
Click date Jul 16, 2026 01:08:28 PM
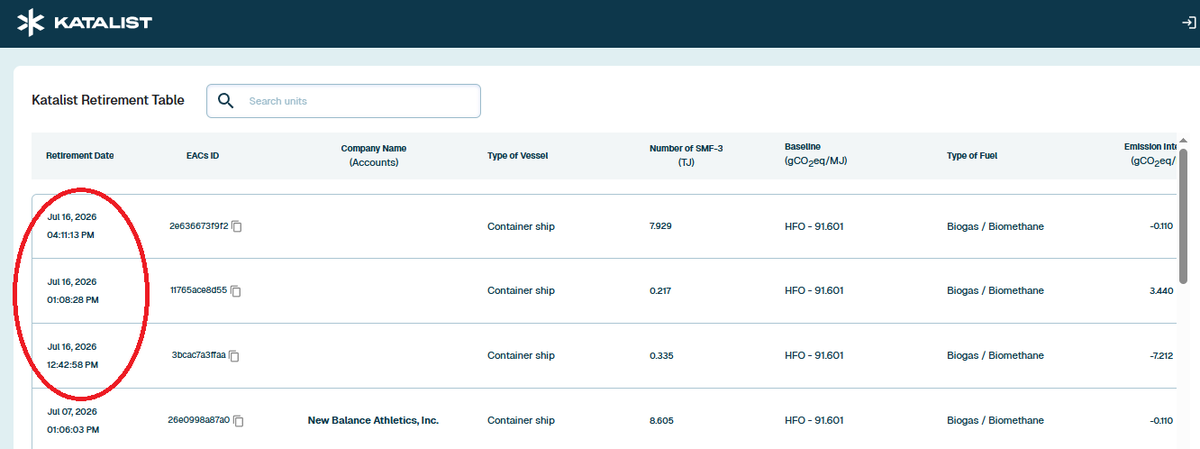[73, 291]
